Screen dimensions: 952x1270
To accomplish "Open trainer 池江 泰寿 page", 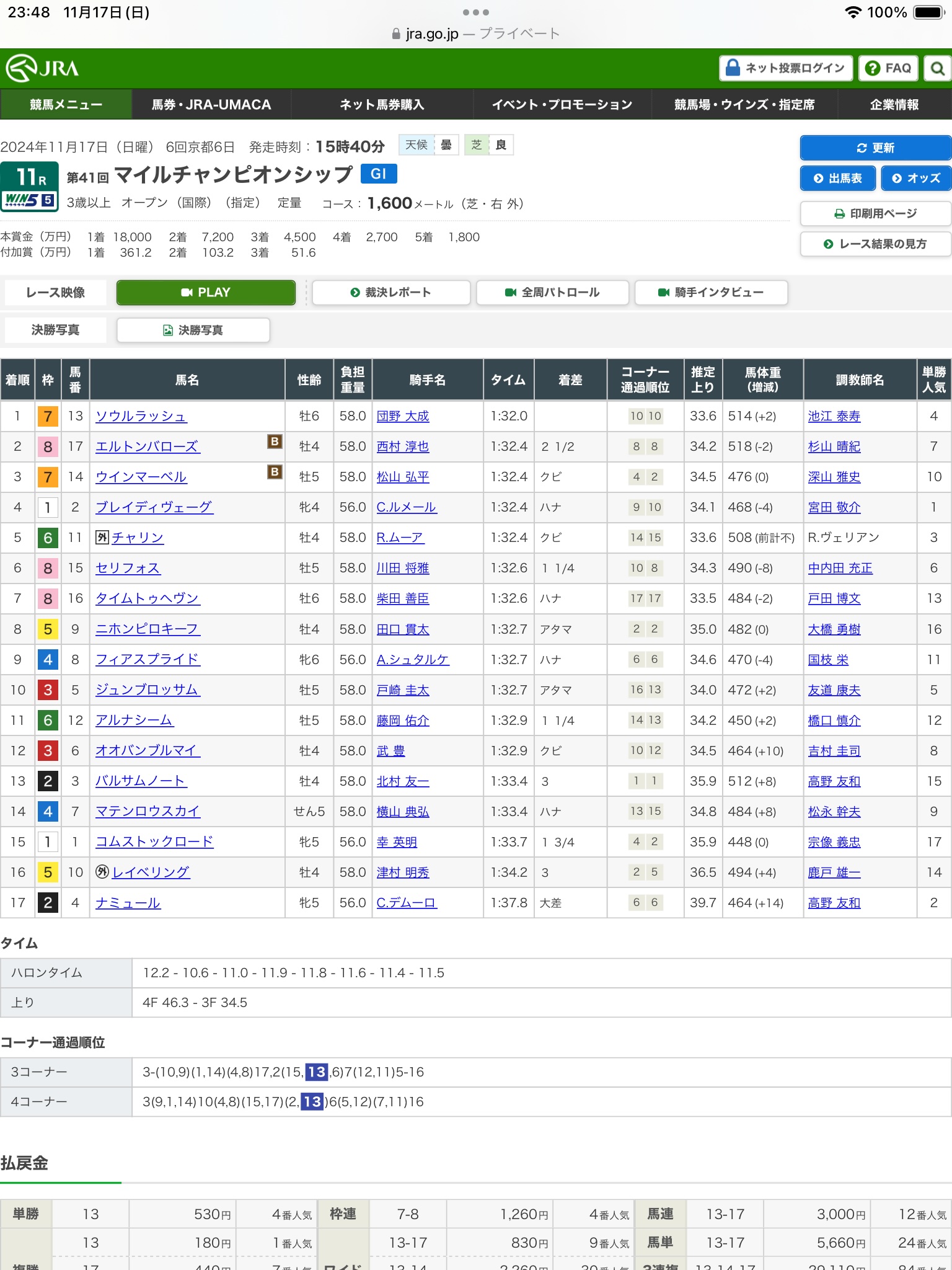I will pyautogui.click(x=834, y=416).
